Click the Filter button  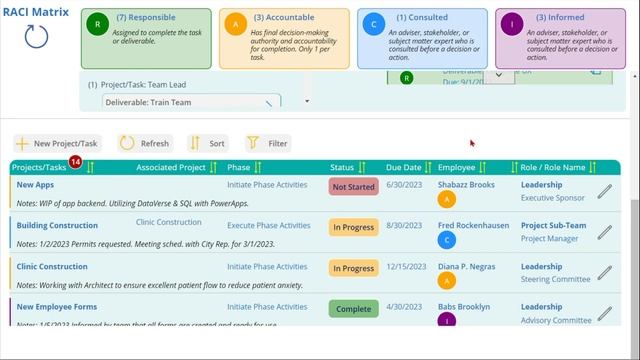tap(268, 144)
